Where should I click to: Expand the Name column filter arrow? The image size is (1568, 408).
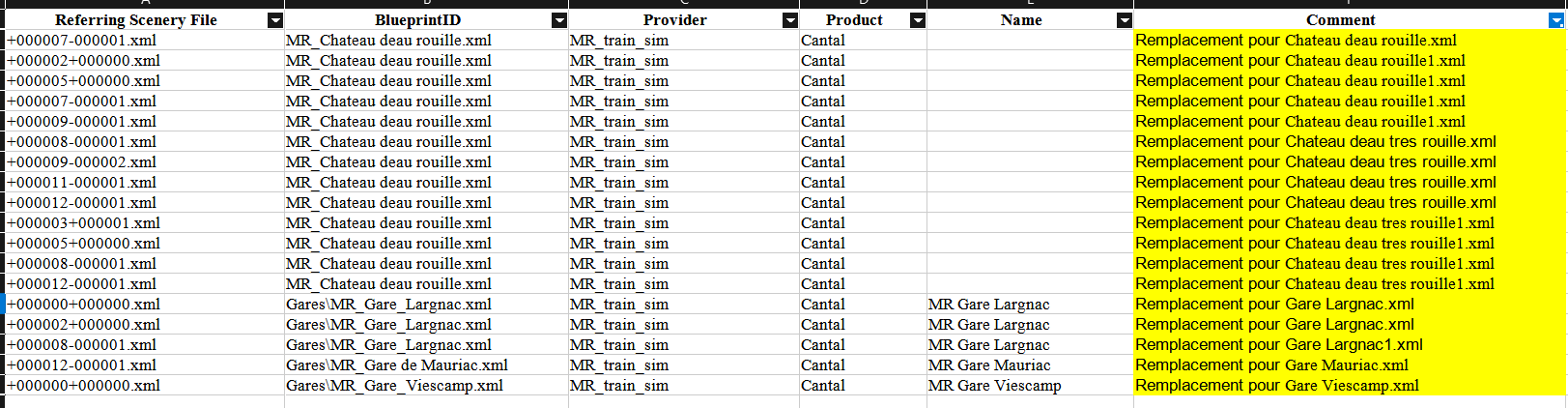(1125, 20)
